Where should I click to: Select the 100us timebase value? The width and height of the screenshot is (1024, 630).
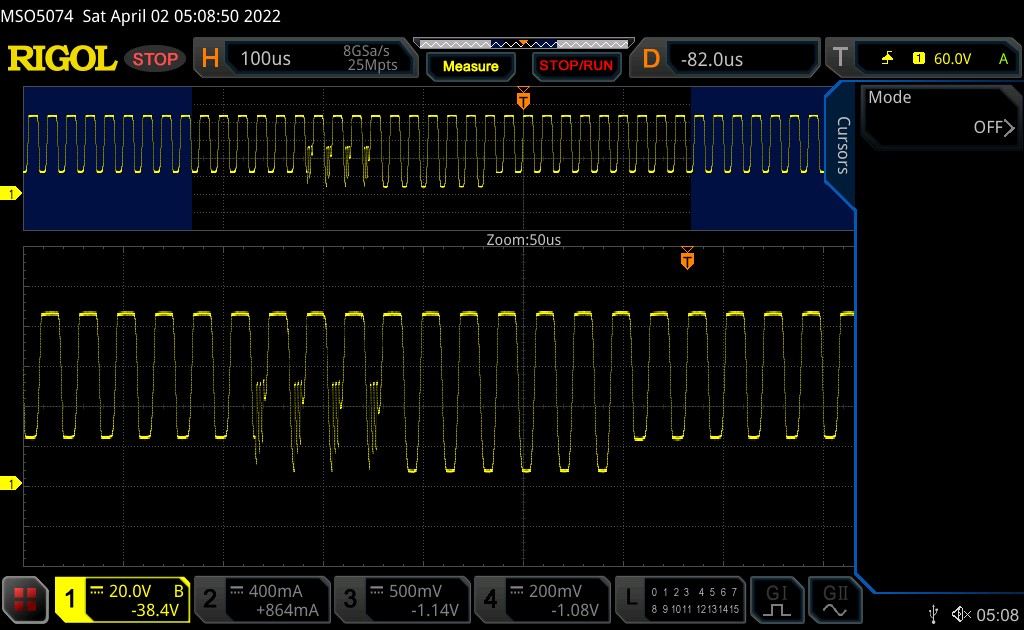tap(265, 59)
